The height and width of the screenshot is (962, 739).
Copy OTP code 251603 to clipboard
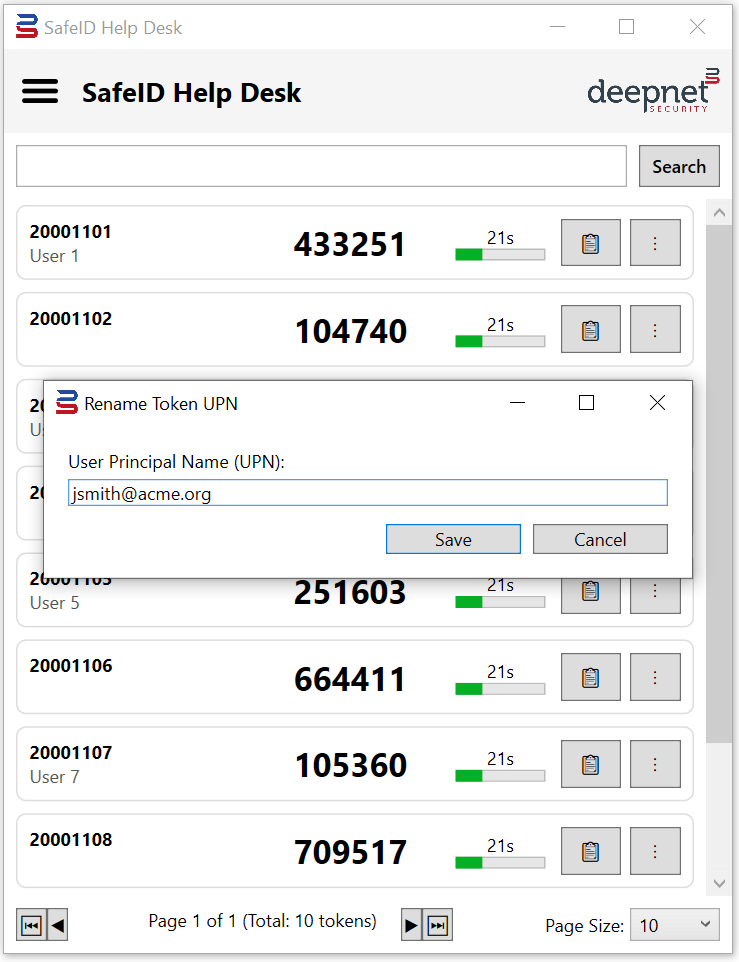pos(591,595)
